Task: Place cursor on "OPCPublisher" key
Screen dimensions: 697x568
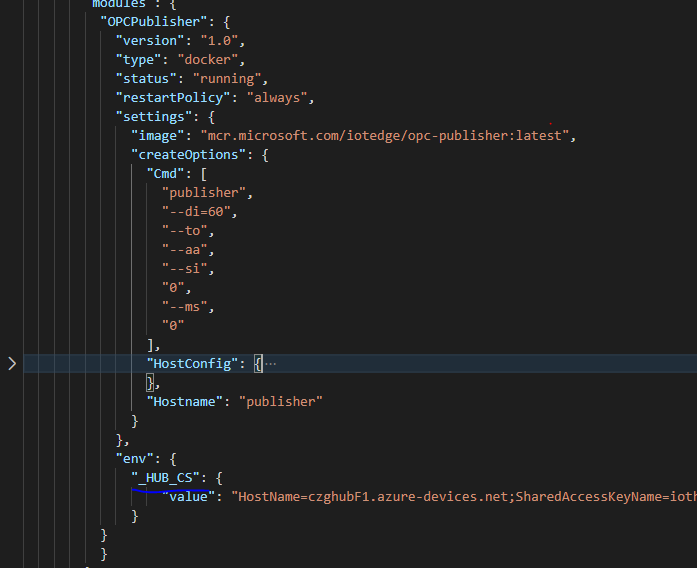Action: point(153,22)
